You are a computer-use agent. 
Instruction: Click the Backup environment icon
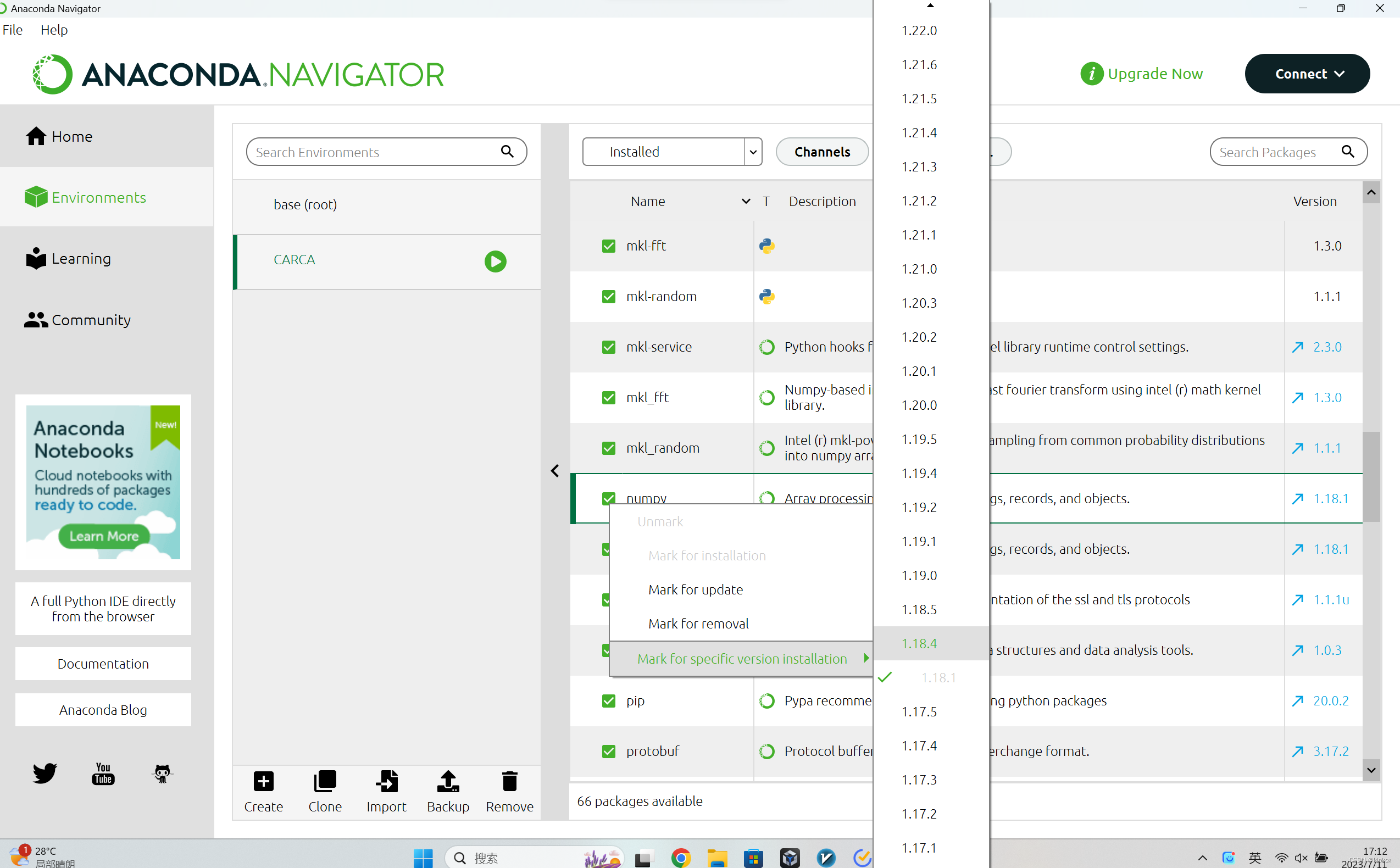[x=448, y=781]
